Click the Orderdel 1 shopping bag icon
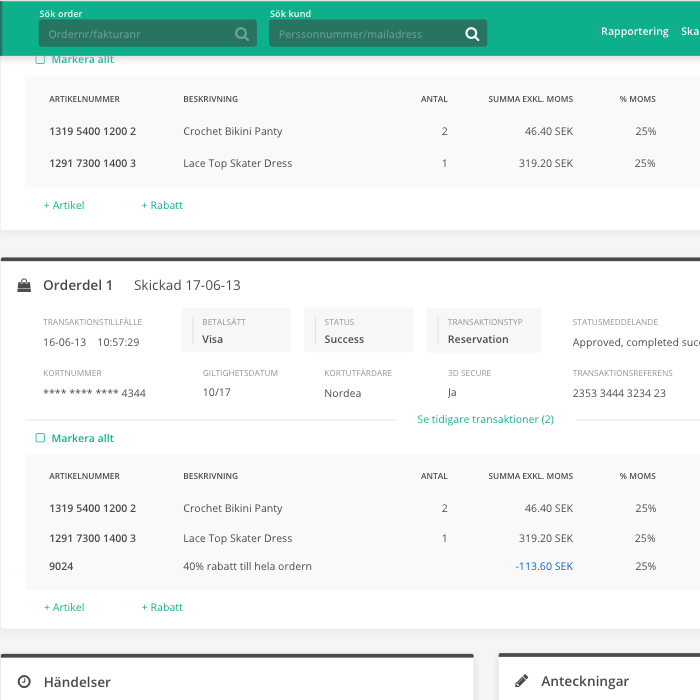The height and width of the screenshot is (700, 700). pos(24,286)
